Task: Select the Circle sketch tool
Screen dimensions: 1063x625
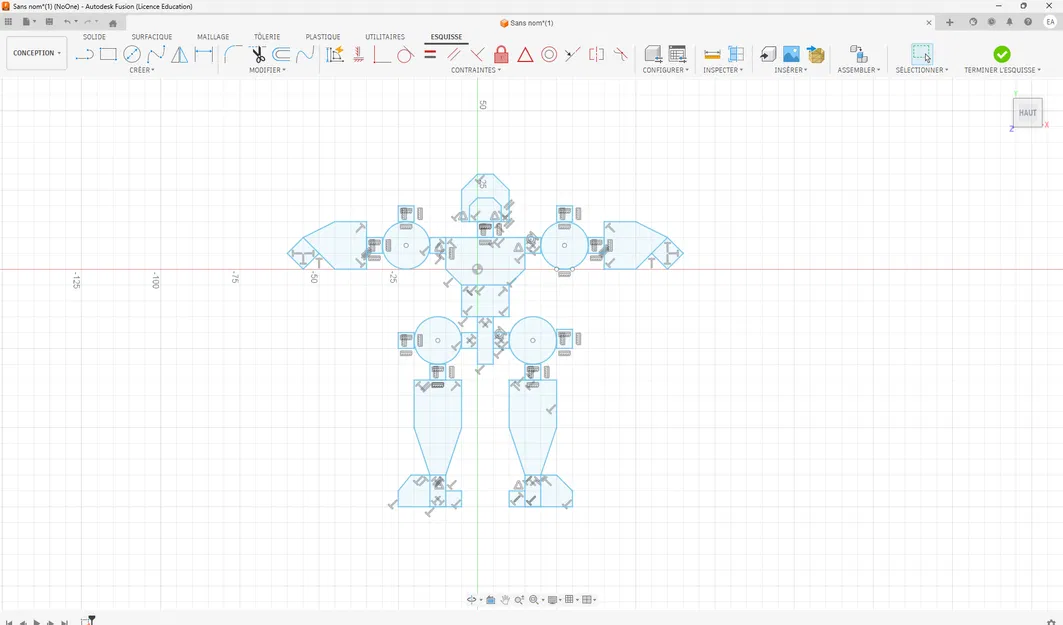Action: tap(132, 54)
